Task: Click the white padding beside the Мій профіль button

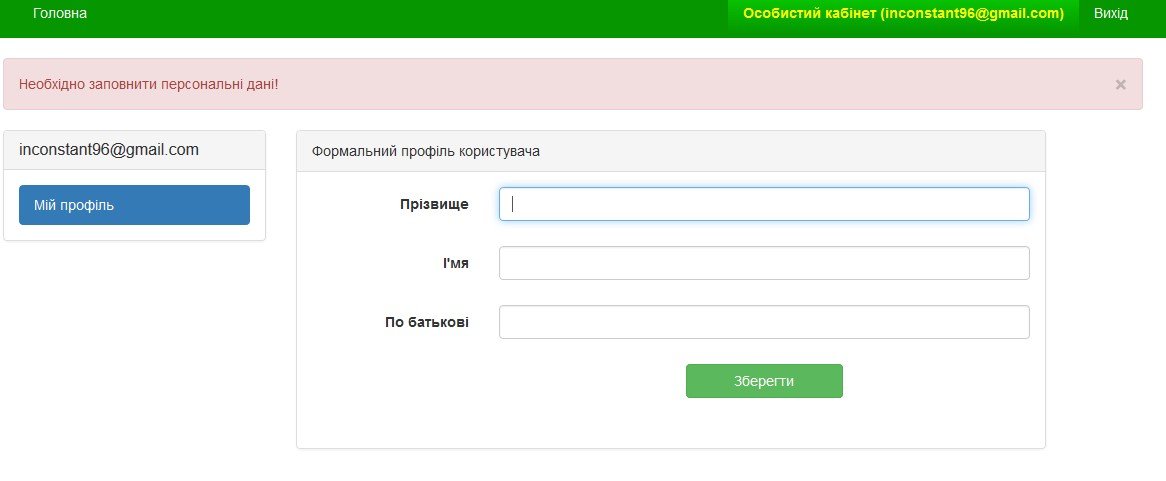Action: pyautogui.click(x=258, y=205)
